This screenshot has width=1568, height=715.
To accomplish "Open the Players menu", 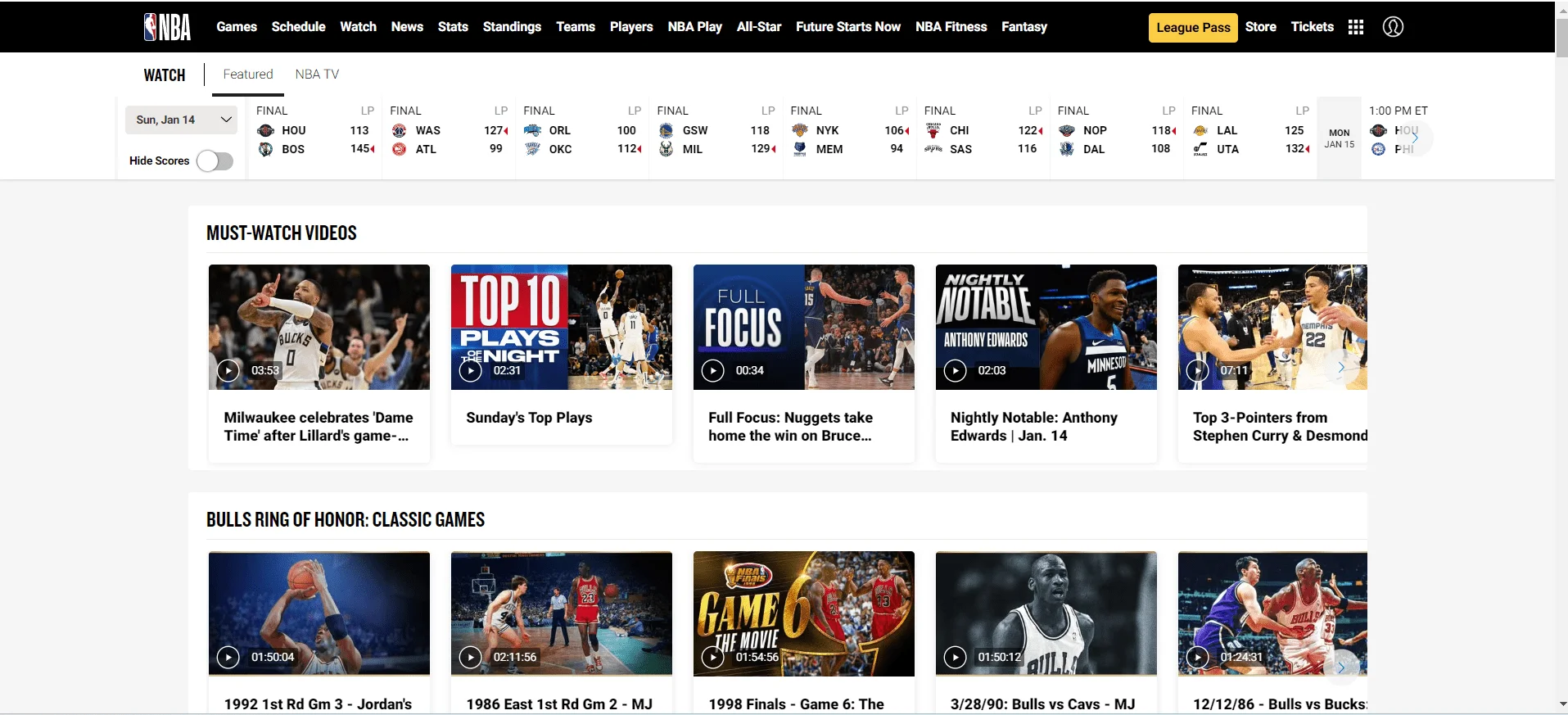I will click(x=631, y=26).
